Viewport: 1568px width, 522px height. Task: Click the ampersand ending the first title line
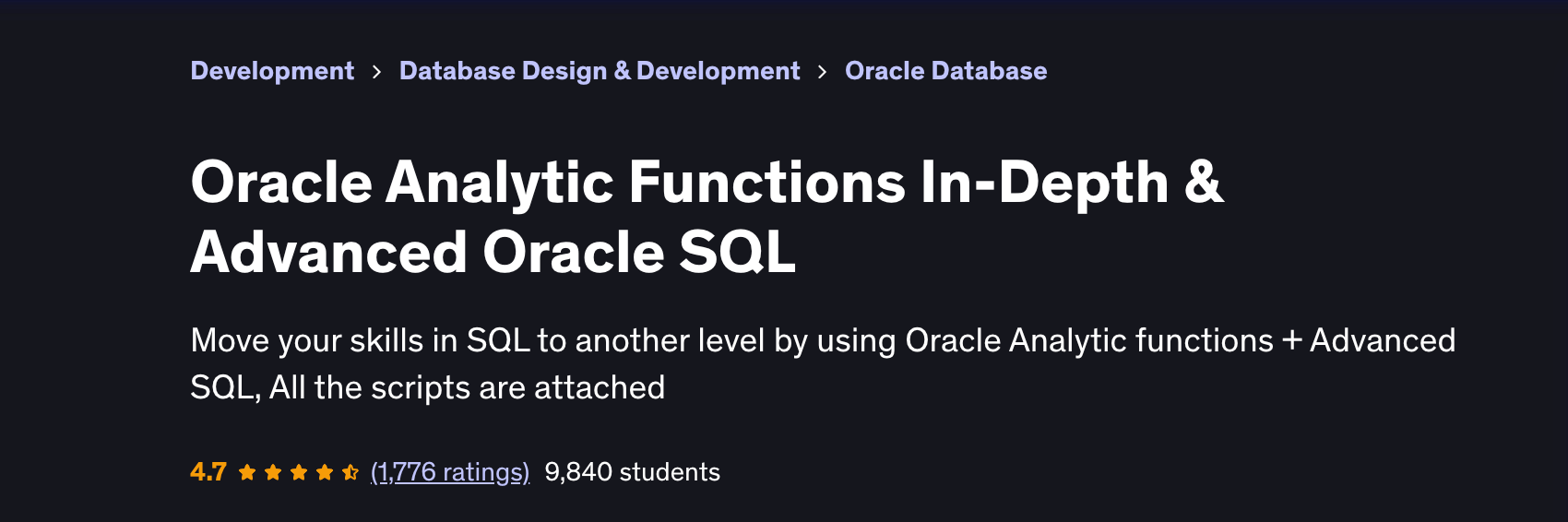click(x=1204, y=182)
